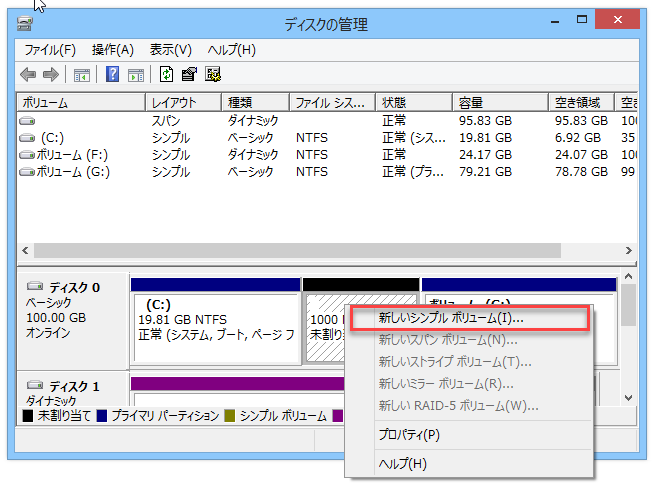The width and height of the screenshot is (653, 488).
Task: Click the disabled 新しい RAID-5 ボリューム(W)... entry
Action: click(x=469, y=406)
